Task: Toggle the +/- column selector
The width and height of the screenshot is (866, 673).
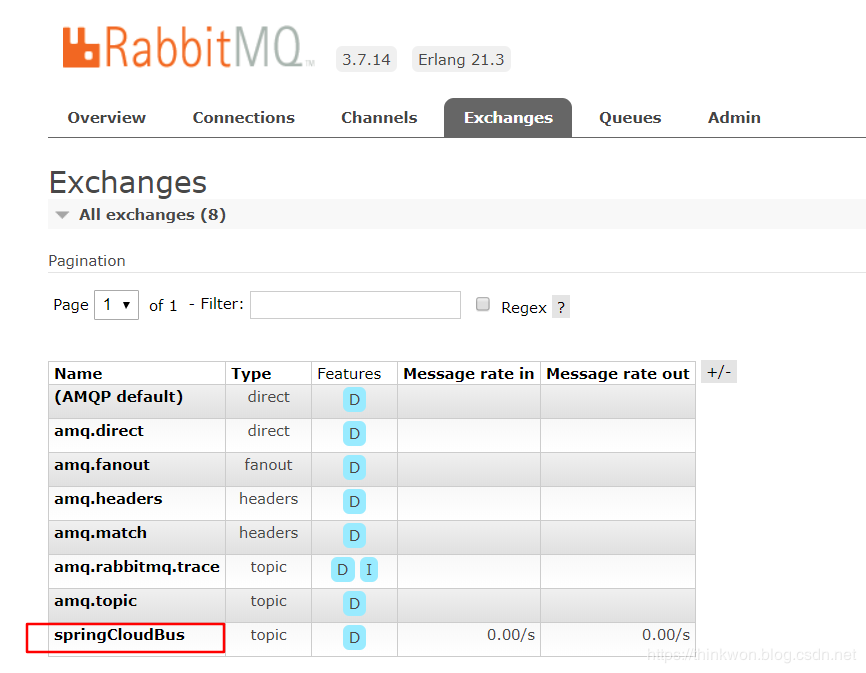Action: 719,373
